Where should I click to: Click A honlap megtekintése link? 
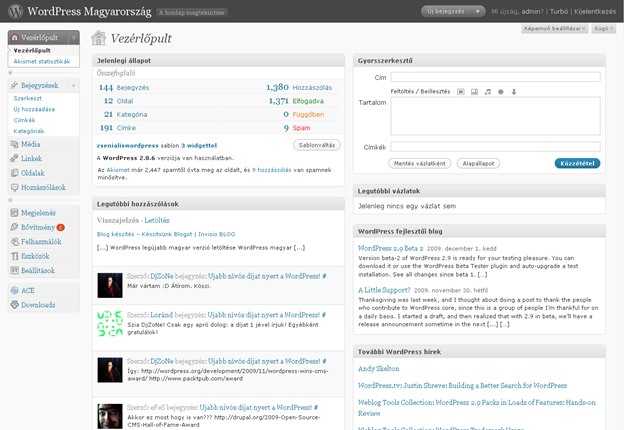(192, 13)
